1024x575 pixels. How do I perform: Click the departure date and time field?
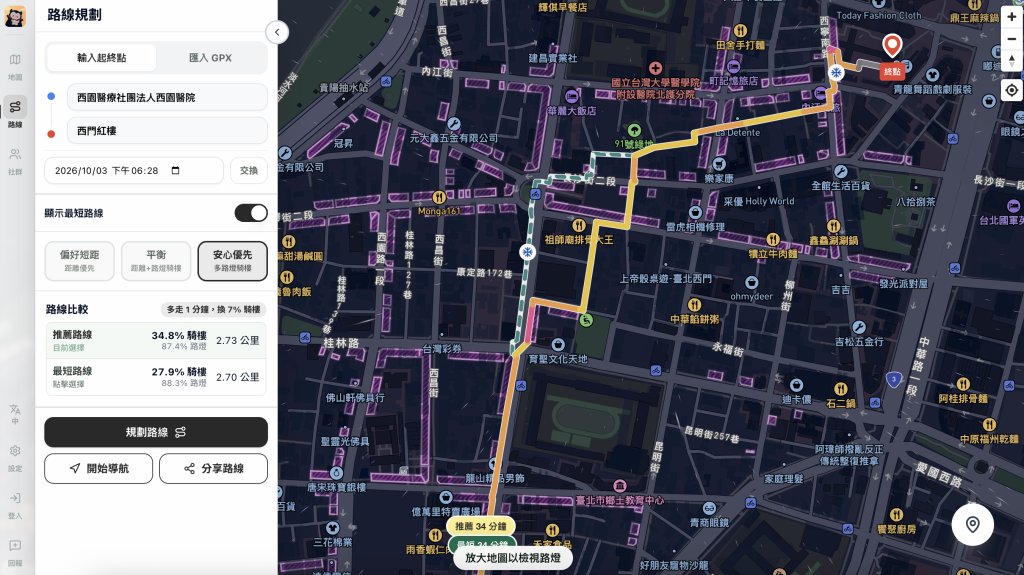(134, 171)
